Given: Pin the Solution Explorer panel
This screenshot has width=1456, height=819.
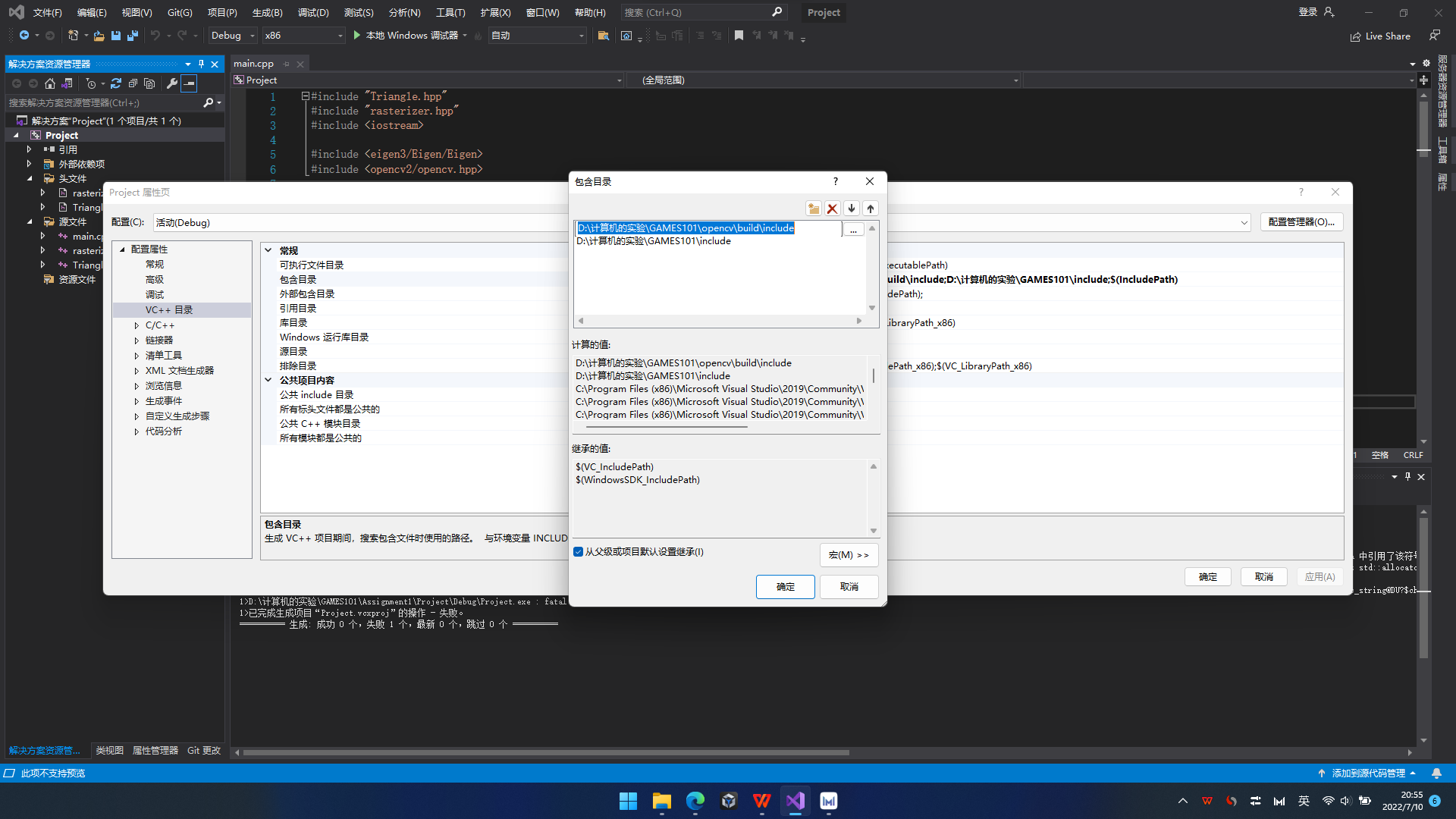Looking at the screenshot, I should coord(201,64).
